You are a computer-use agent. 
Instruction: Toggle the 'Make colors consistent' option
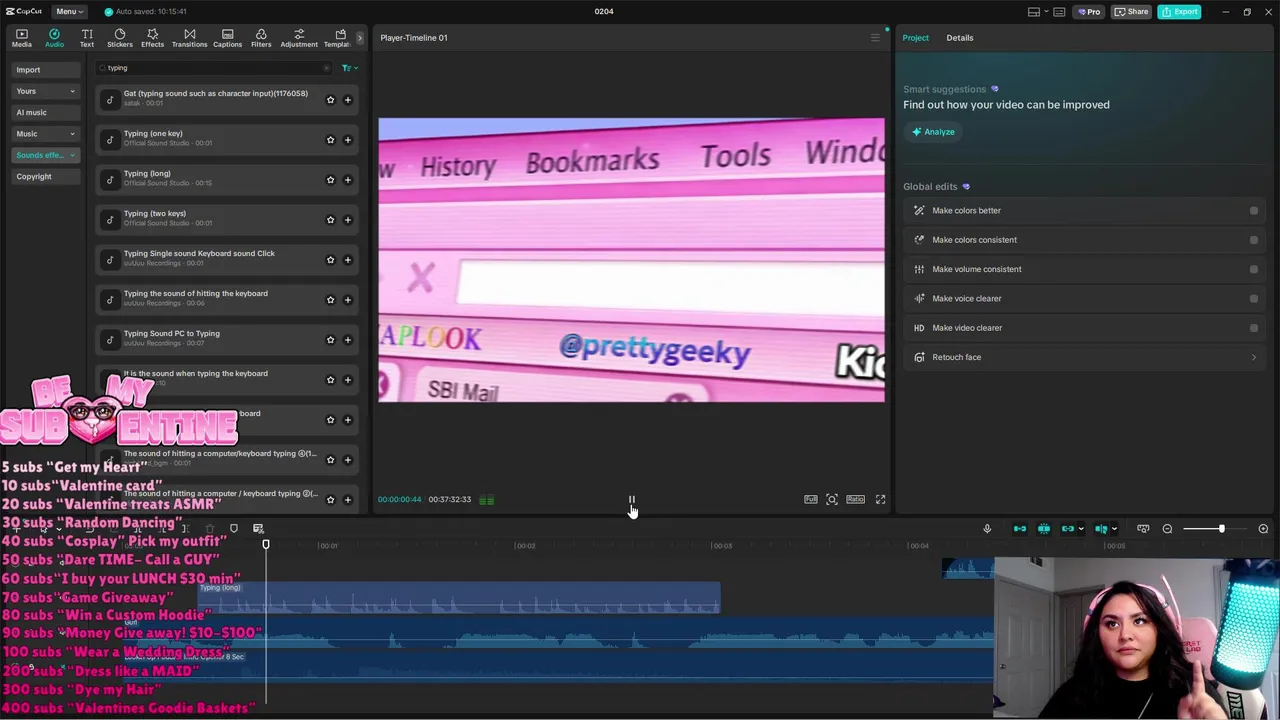[1254, 240]
